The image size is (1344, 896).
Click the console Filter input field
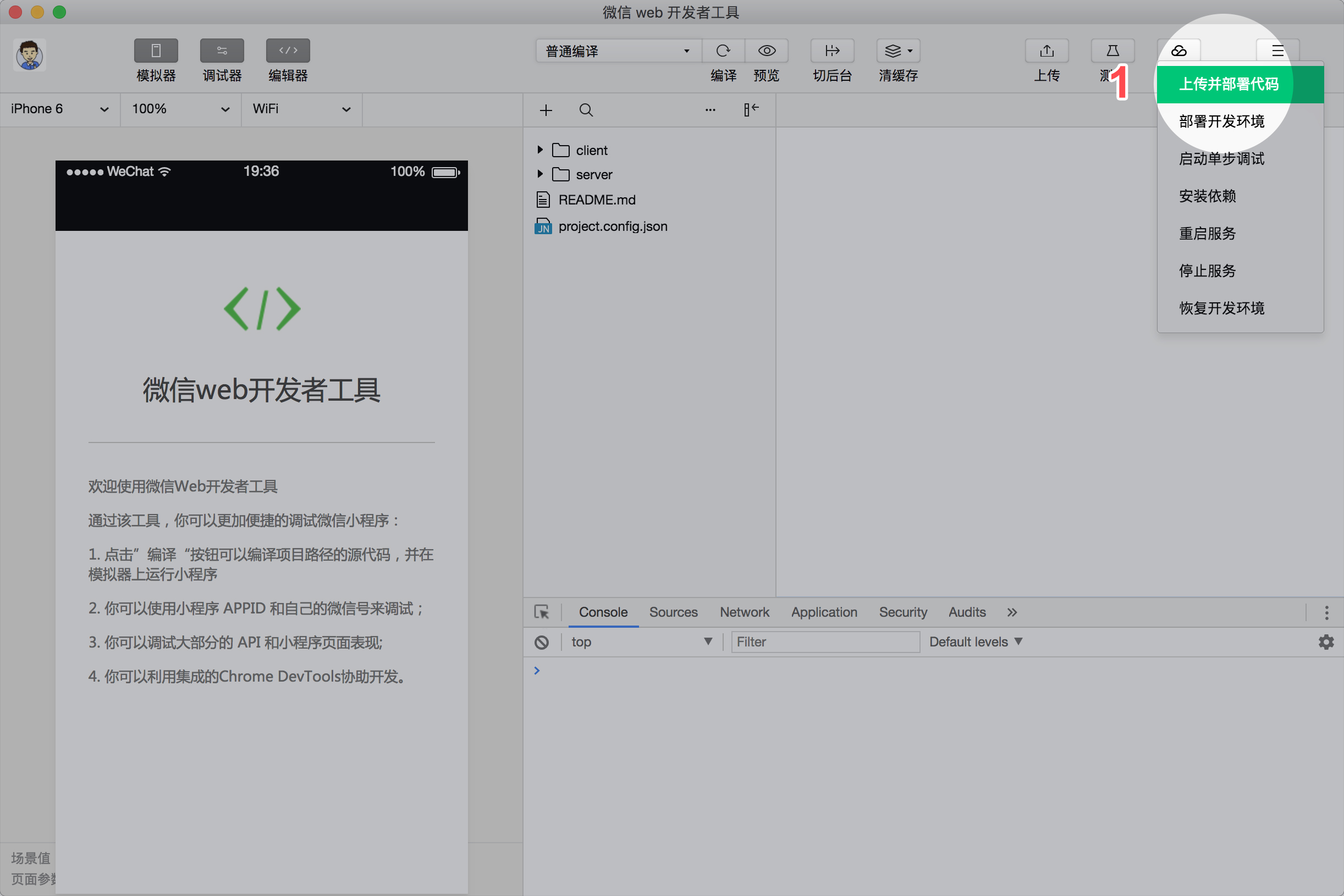click(825, 641)
